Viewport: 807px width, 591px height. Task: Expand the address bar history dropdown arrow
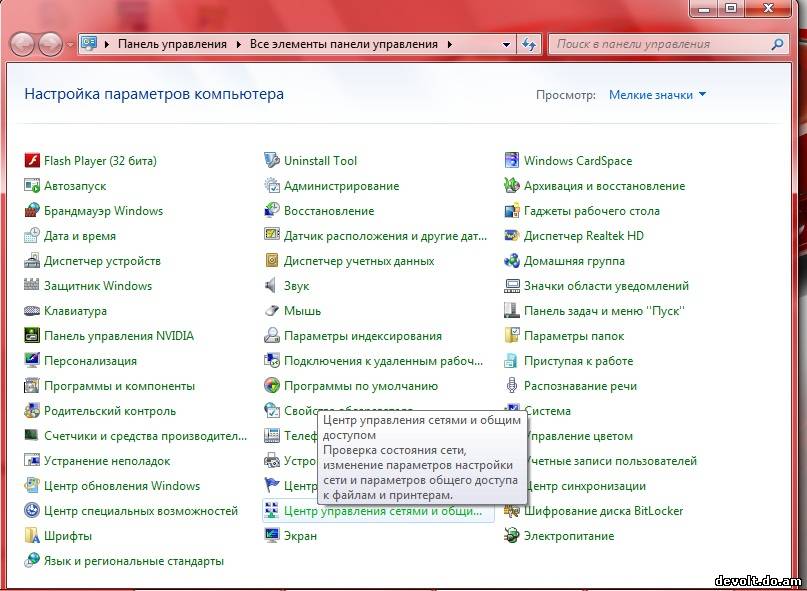click(506, 45)
